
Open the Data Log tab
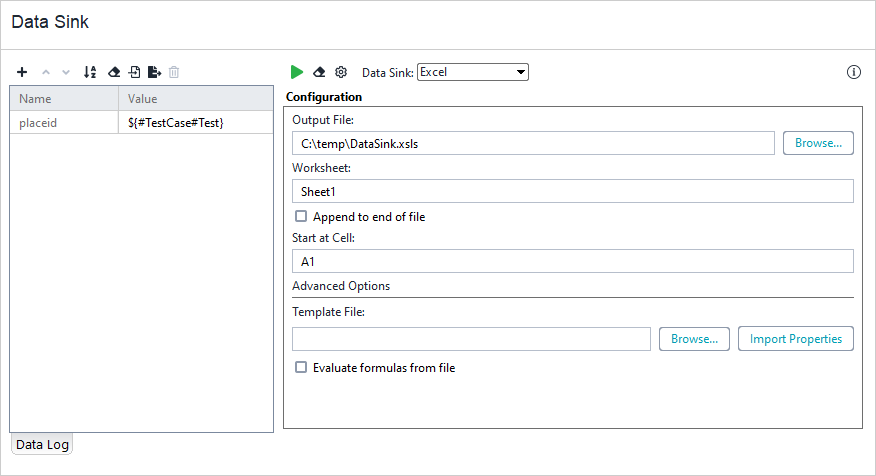tap(42, 445)
